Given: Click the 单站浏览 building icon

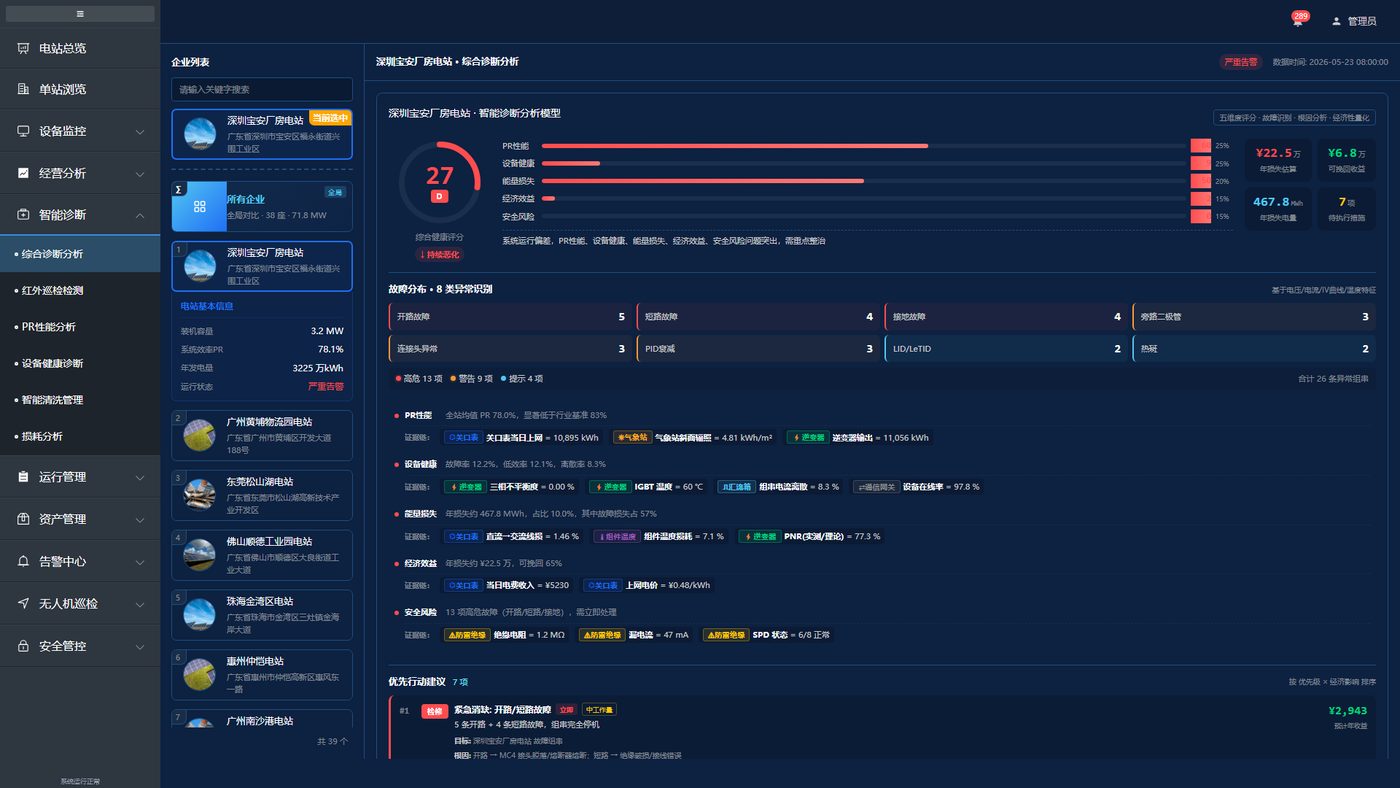Looking at the screenshot, I should coord(23,89).
